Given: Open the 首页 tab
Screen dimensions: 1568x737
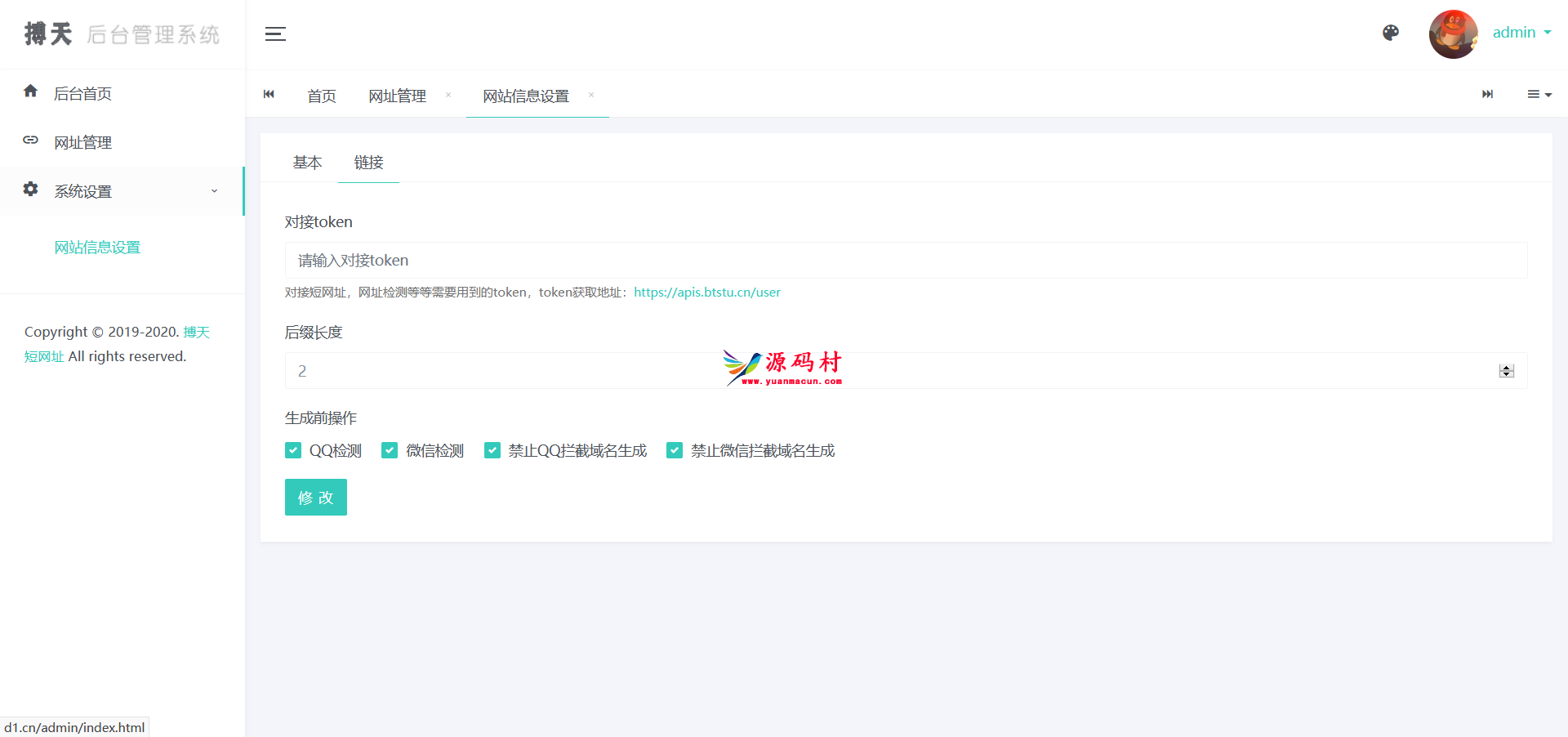Looking at the screenshot, I should 322,96.
